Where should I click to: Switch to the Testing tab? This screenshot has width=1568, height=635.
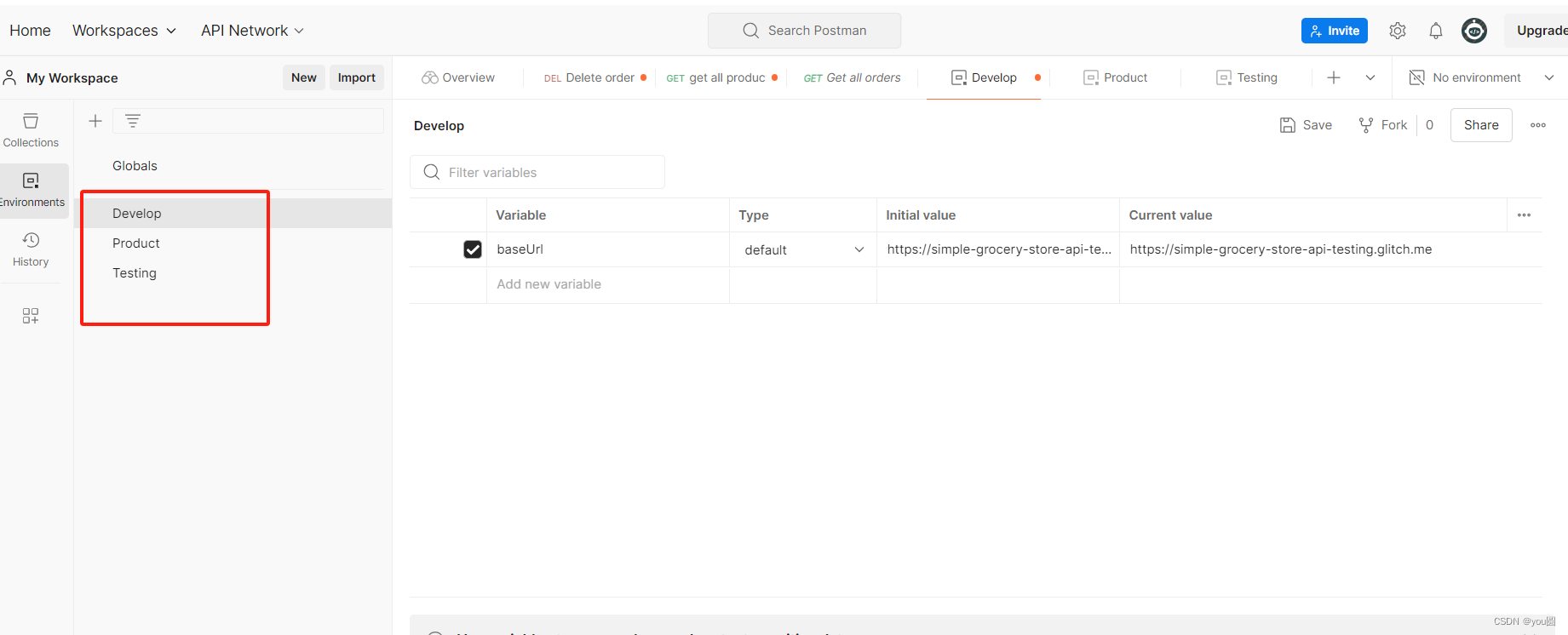[x=1247, y=77]
